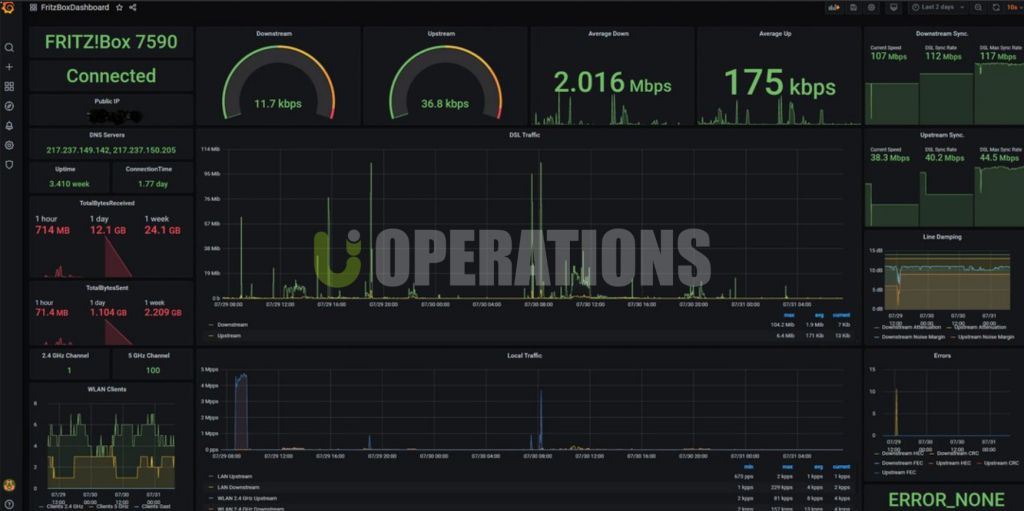Viewport: 1024px width, 511px height.
Task: Open the sidebar Dashboards grid icon
Action: pyautogui.click(x=9, y=86)
